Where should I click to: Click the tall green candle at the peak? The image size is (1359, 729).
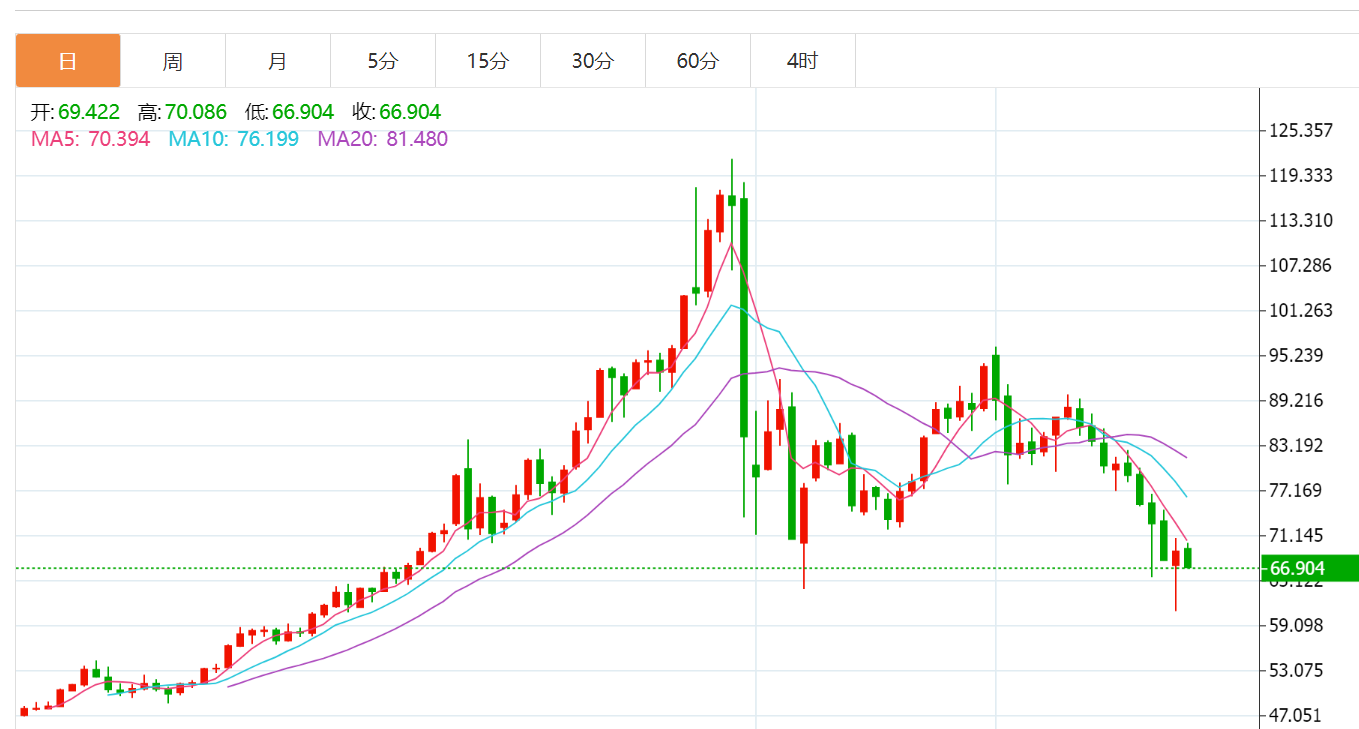coord(744,316)
